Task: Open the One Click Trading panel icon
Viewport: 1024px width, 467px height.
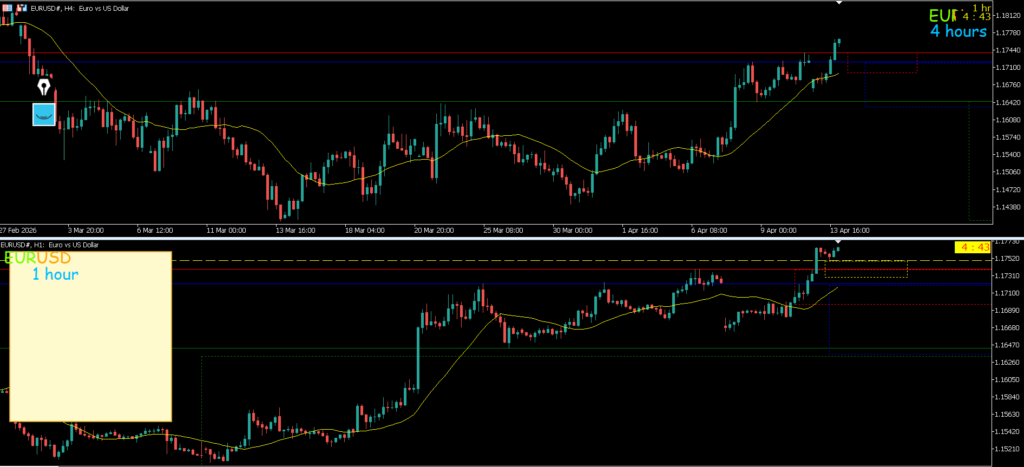Action: click(7, 7)
